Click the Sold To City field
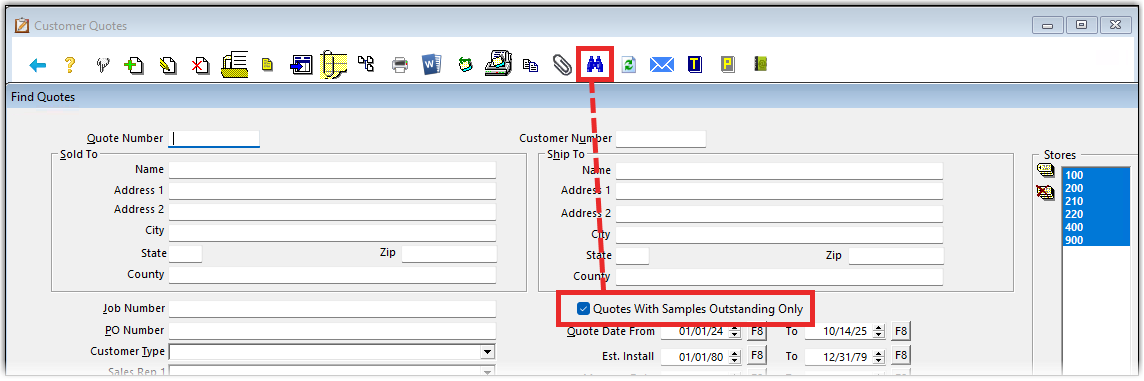The height and width of the screenshot is (381, 1144). (x=332, y=233)
